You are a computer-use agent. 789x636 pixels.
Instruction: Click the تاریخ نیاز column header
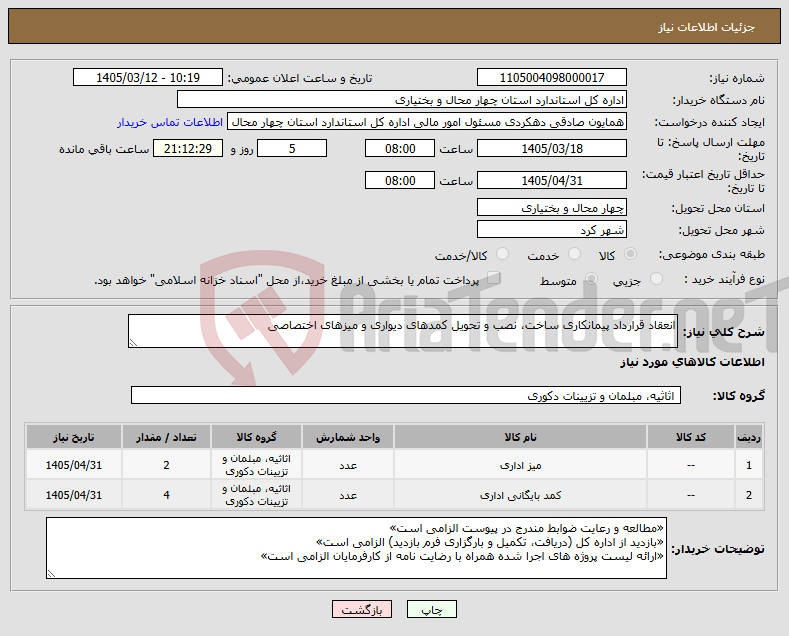[x=73, y=437]
